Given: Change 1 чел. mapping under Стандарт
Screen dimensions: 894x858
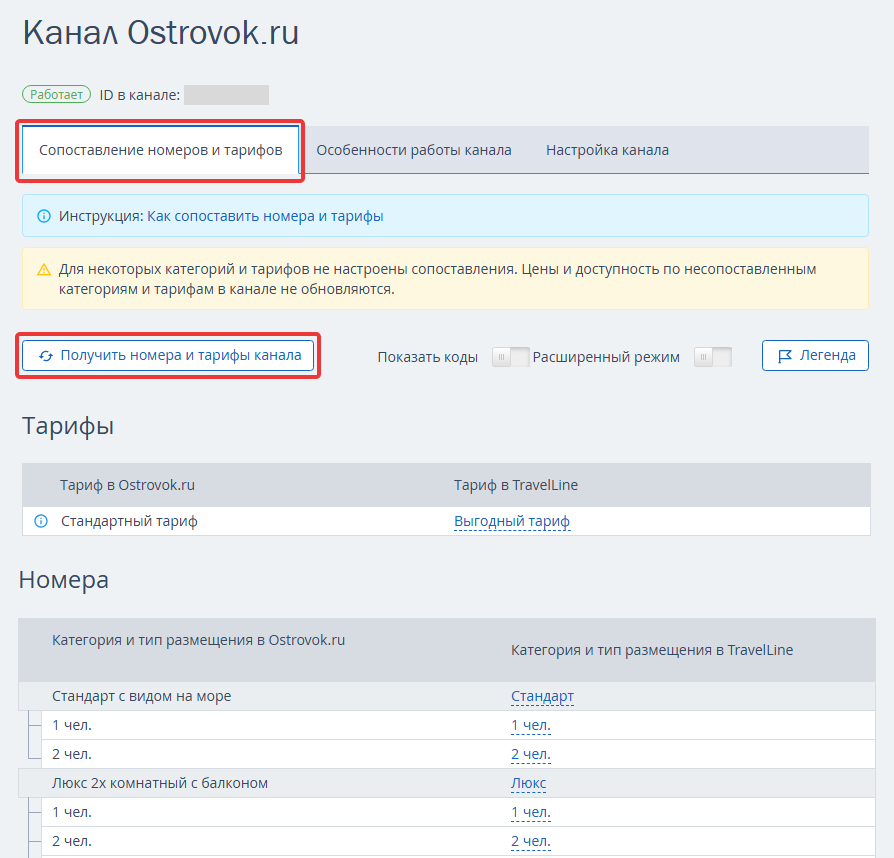Looking at the screenshot, I should click(530, 725).
